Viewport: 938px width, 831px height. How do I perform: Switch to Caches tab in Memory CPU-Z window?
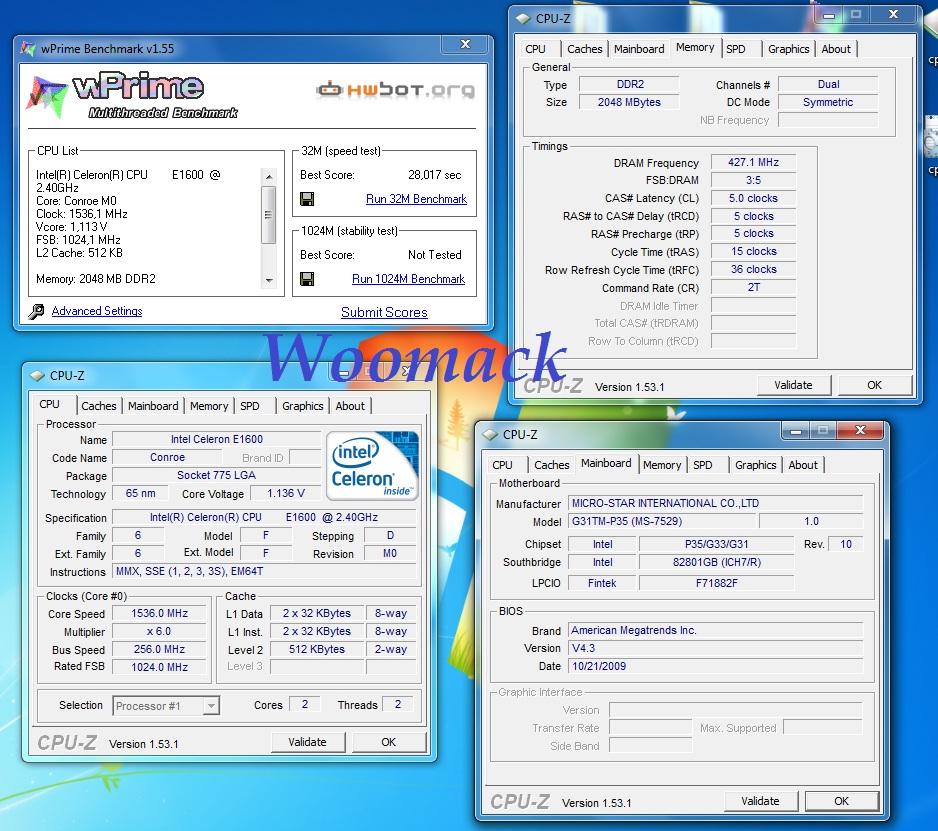coord(584,49)
